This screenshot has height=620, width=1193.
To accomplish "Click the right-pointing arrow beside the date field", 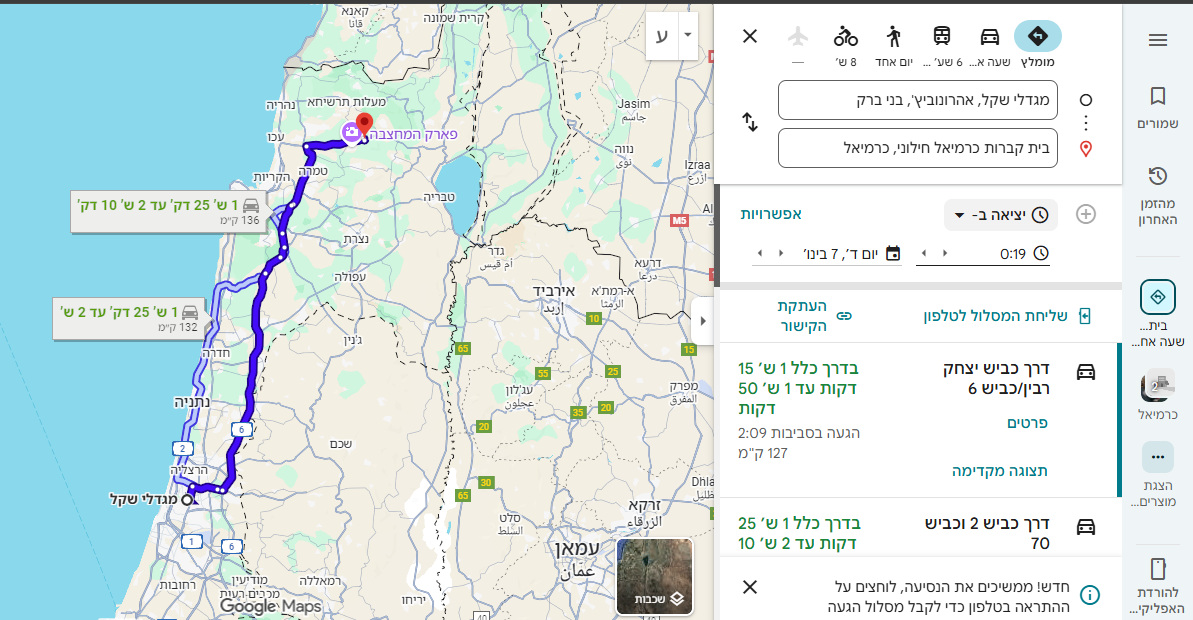I will pos(781,253).
